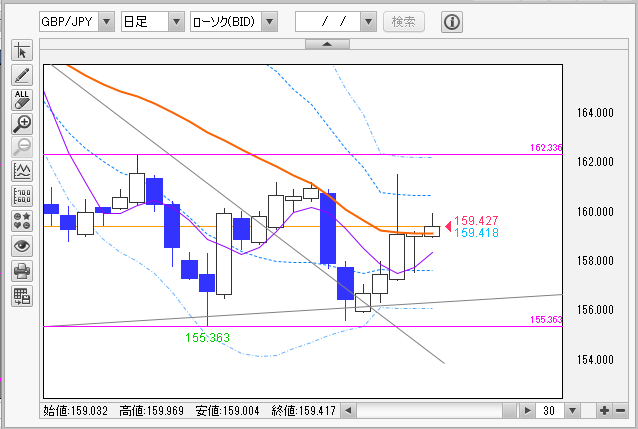Click the greyed zoom out magnifier
Screen dimensions: 638x429
pos(22,147)
